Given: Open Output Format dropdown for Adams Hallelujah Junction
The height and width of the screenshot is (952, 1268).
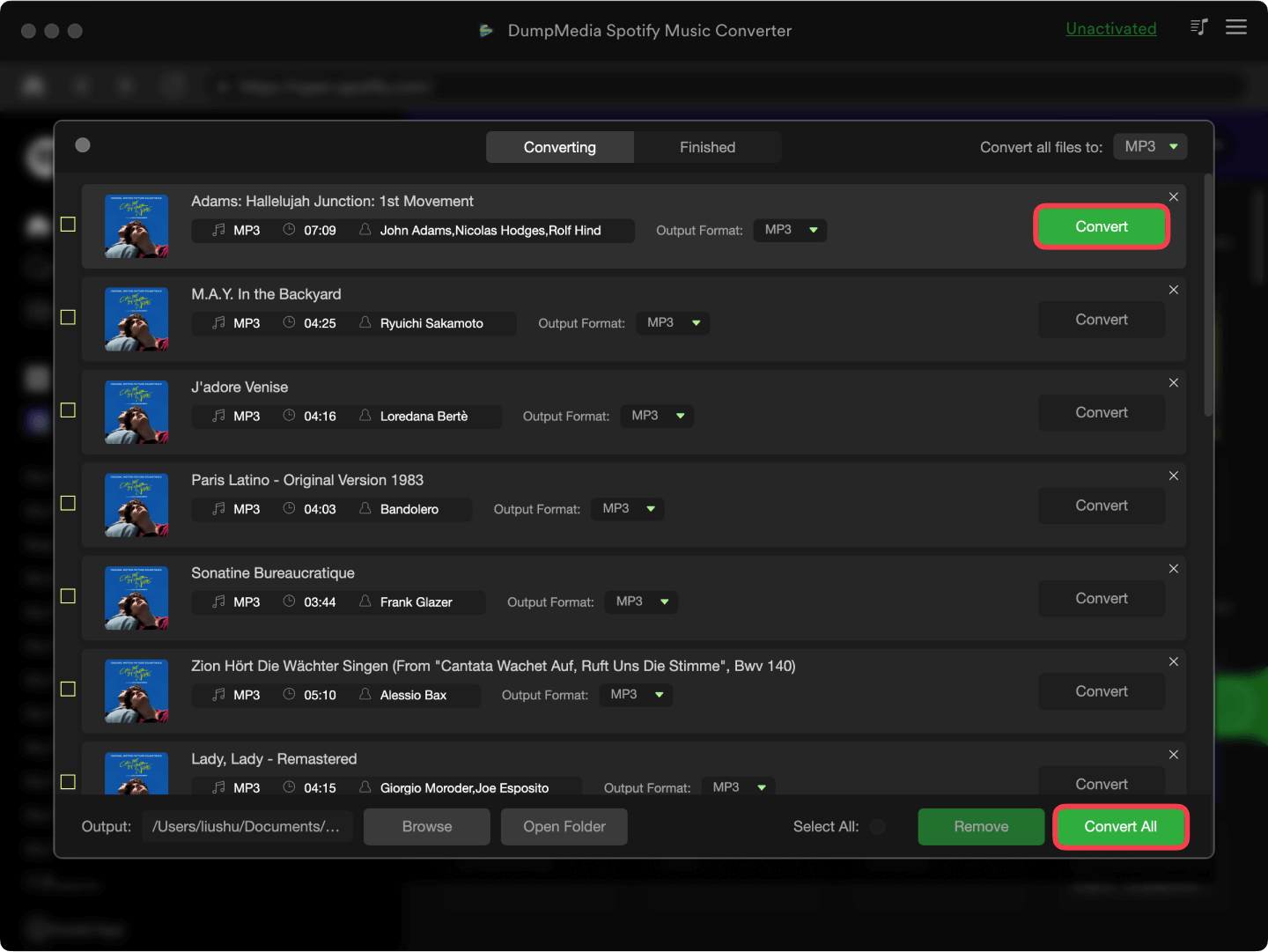Looking at the screenshot, I should [x=790, y=230].
